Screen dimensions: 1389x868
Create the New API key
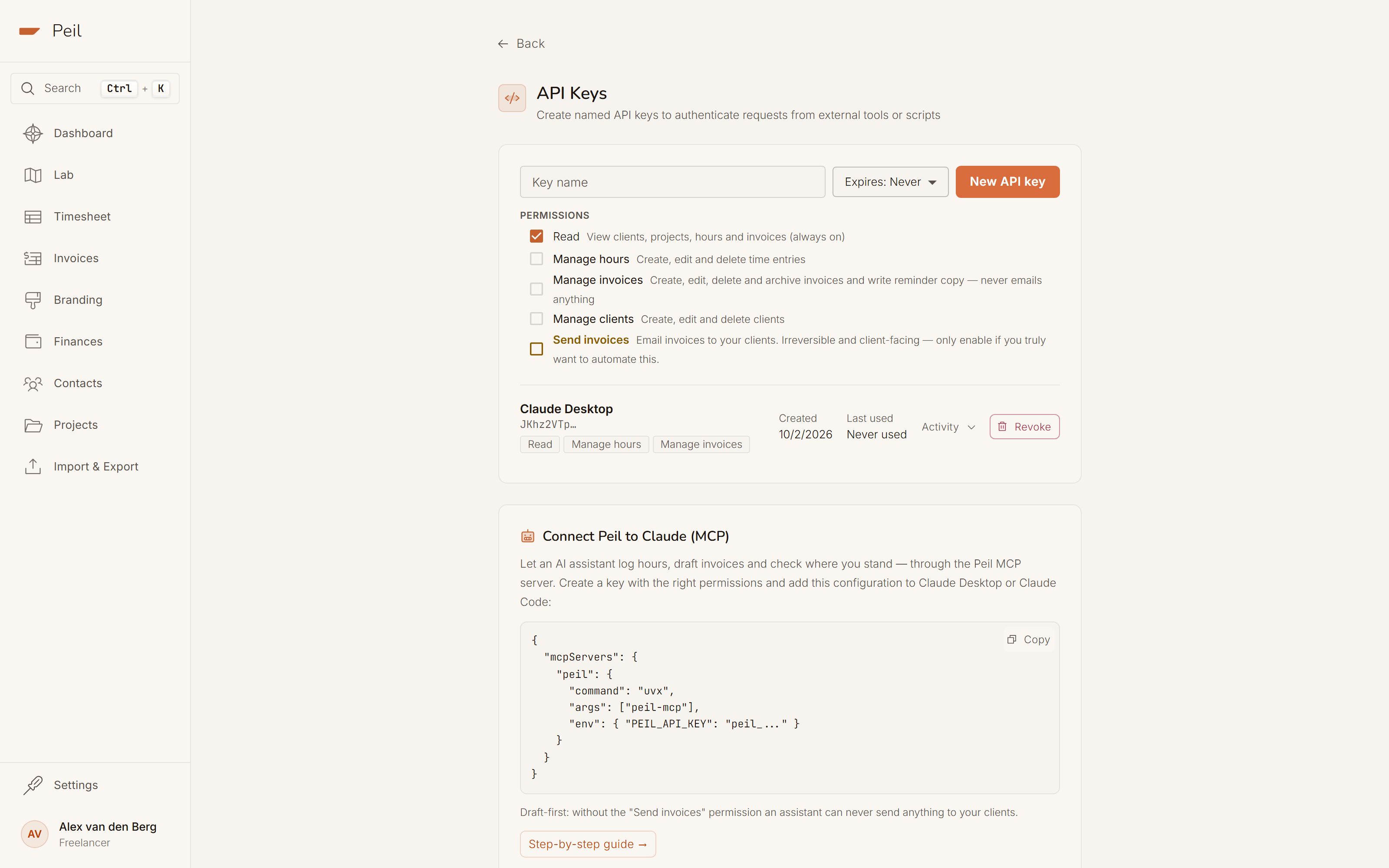(1007, 182)
